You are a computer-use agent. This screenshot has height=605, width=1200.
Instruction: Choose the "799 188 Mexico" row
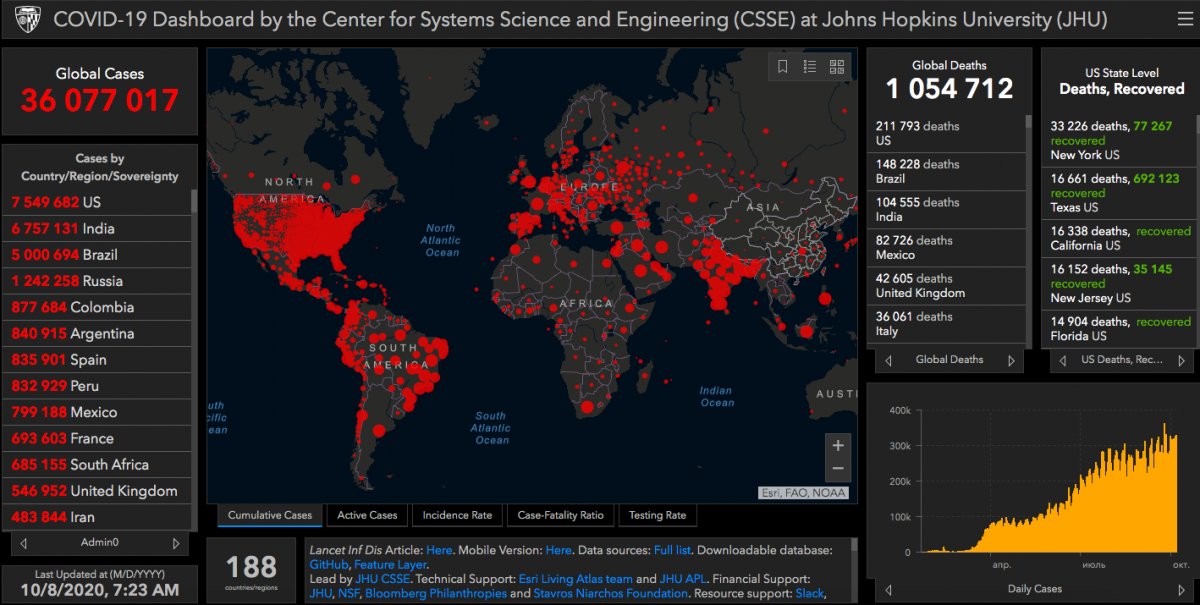pos(97,412)
